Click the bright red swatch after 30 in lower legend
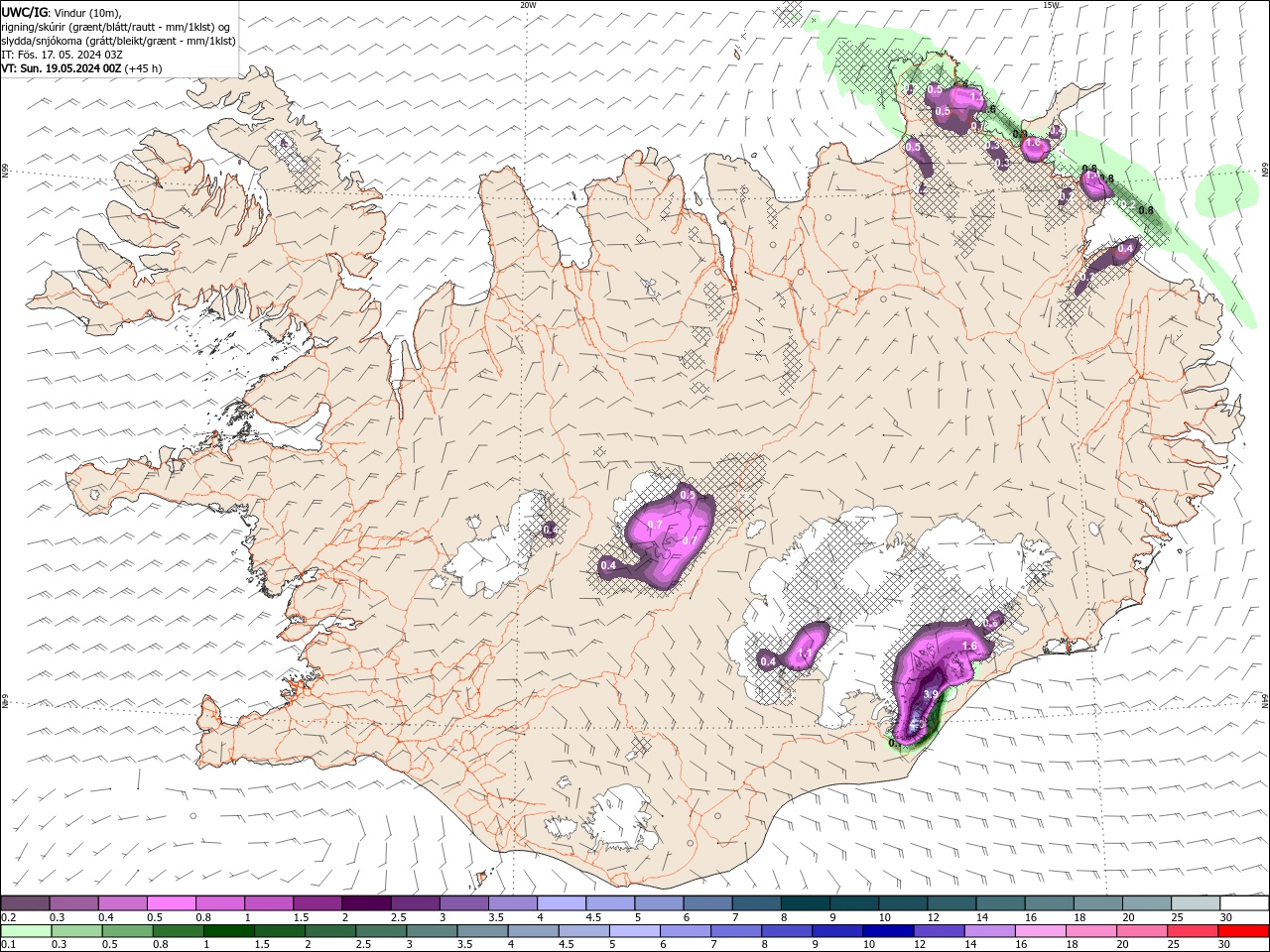The image size is (1270, 952). pos(1244,931)
